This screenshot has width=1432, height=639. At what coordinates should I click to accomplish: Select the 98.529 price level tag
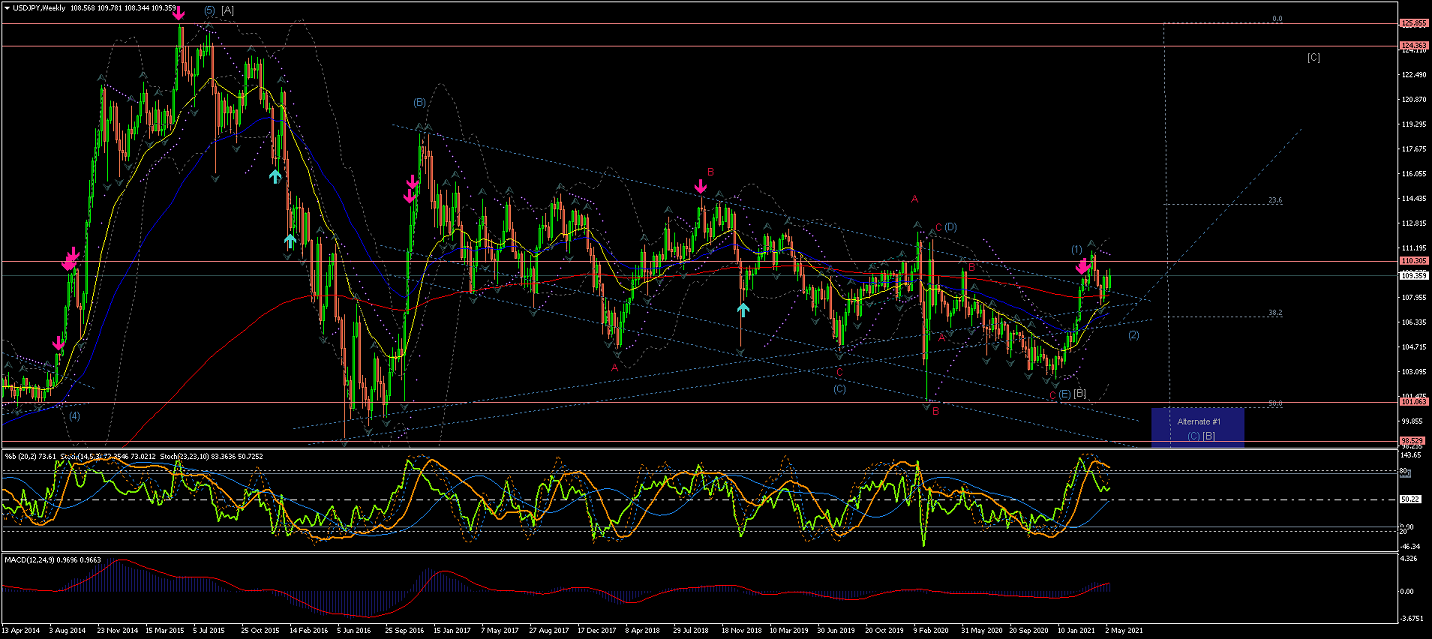(1413, 441)
